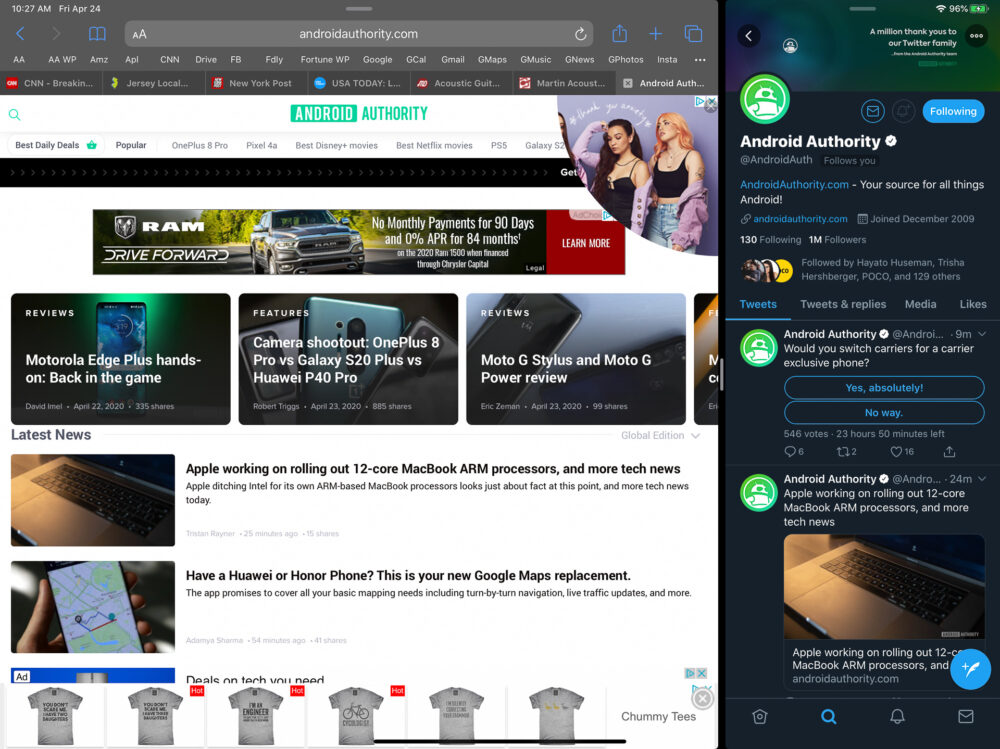The image size is (1000, 749).
Task: Compose a new tweet with the pen button
Action: 970,669
